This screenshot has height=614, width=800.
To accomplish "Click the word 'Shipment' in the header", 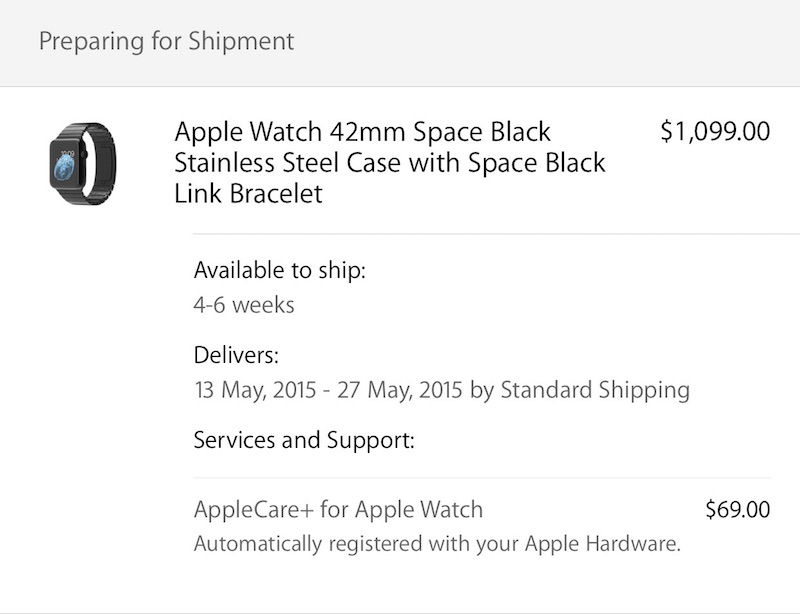I will pos(250,42).
